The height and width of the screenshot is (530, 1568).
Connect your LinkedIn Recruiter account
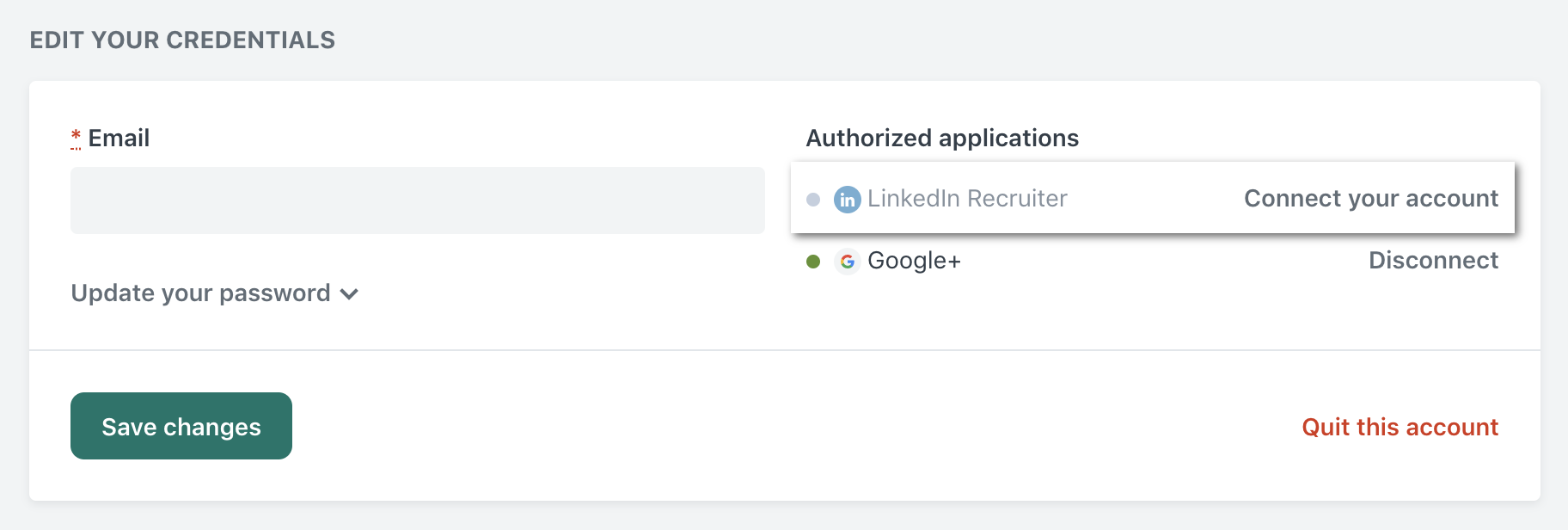[1370, 199]
